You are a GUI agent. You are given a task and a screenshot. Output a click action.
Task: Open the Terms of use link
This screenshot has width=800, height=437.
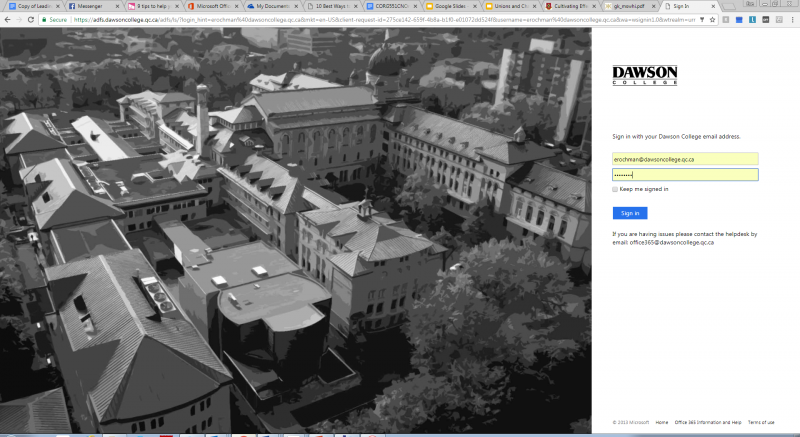[761, 422]
